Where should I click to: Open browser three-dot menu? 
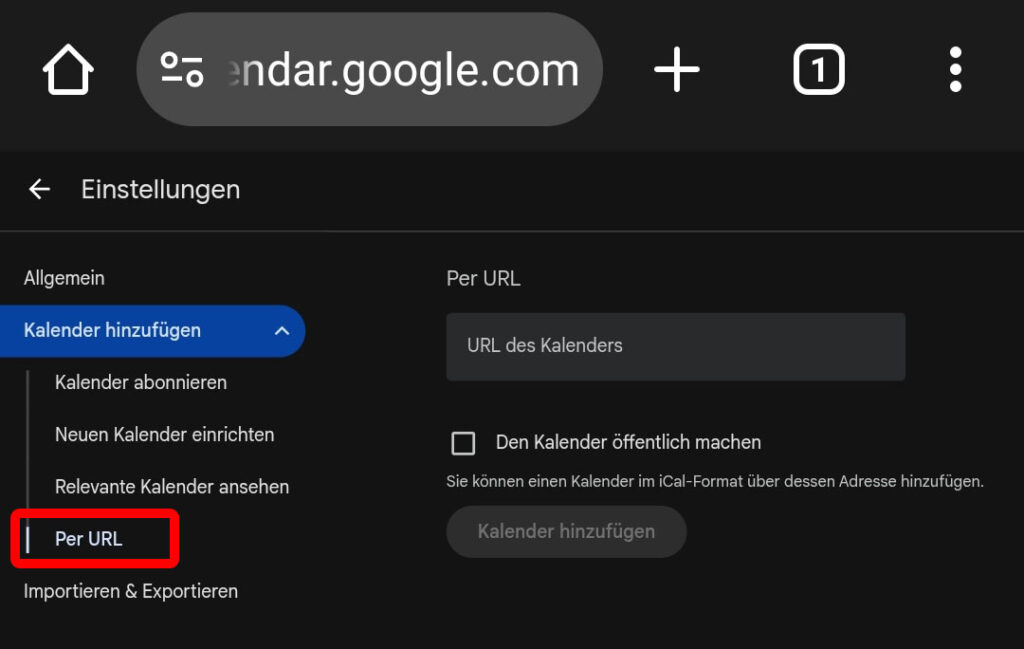pyautogui.click(x=955, y=69)
